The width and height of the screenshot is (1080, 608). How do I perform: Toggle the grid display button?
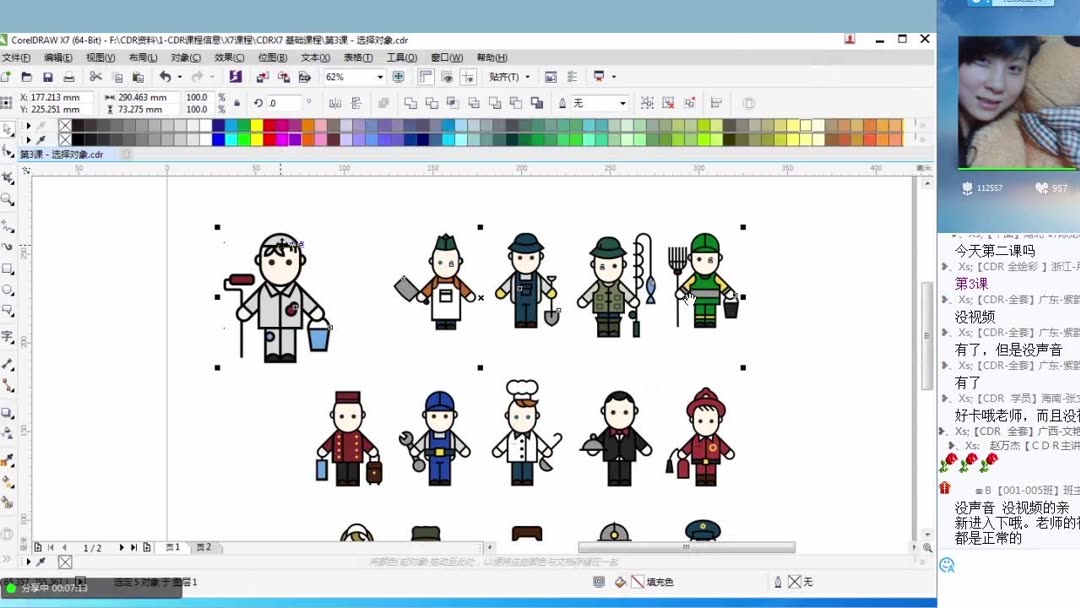[x=446, y=76]
